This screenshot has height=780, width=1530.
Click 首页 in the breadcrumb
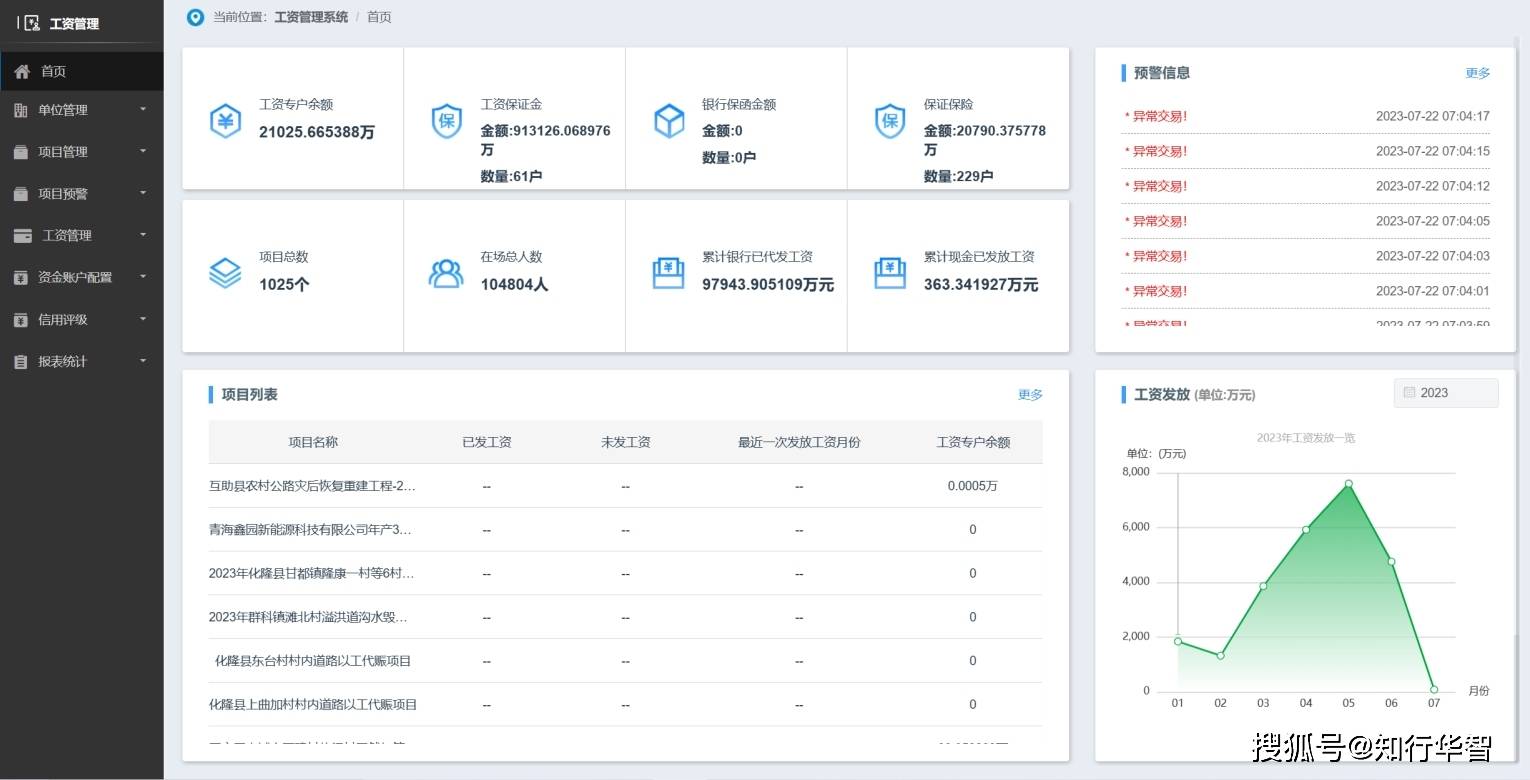(x=379, y=17)
